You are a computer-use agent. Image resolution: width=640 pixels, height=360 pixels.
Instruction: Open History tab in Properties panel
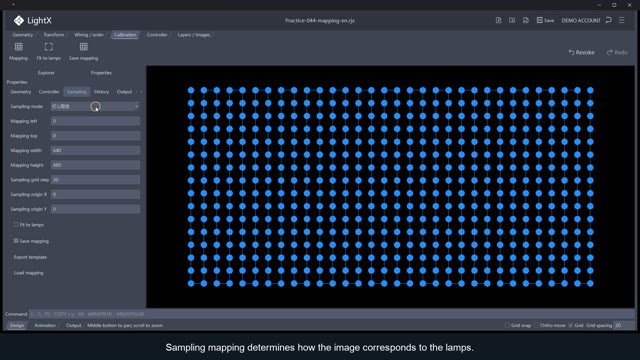coord(102,92)
